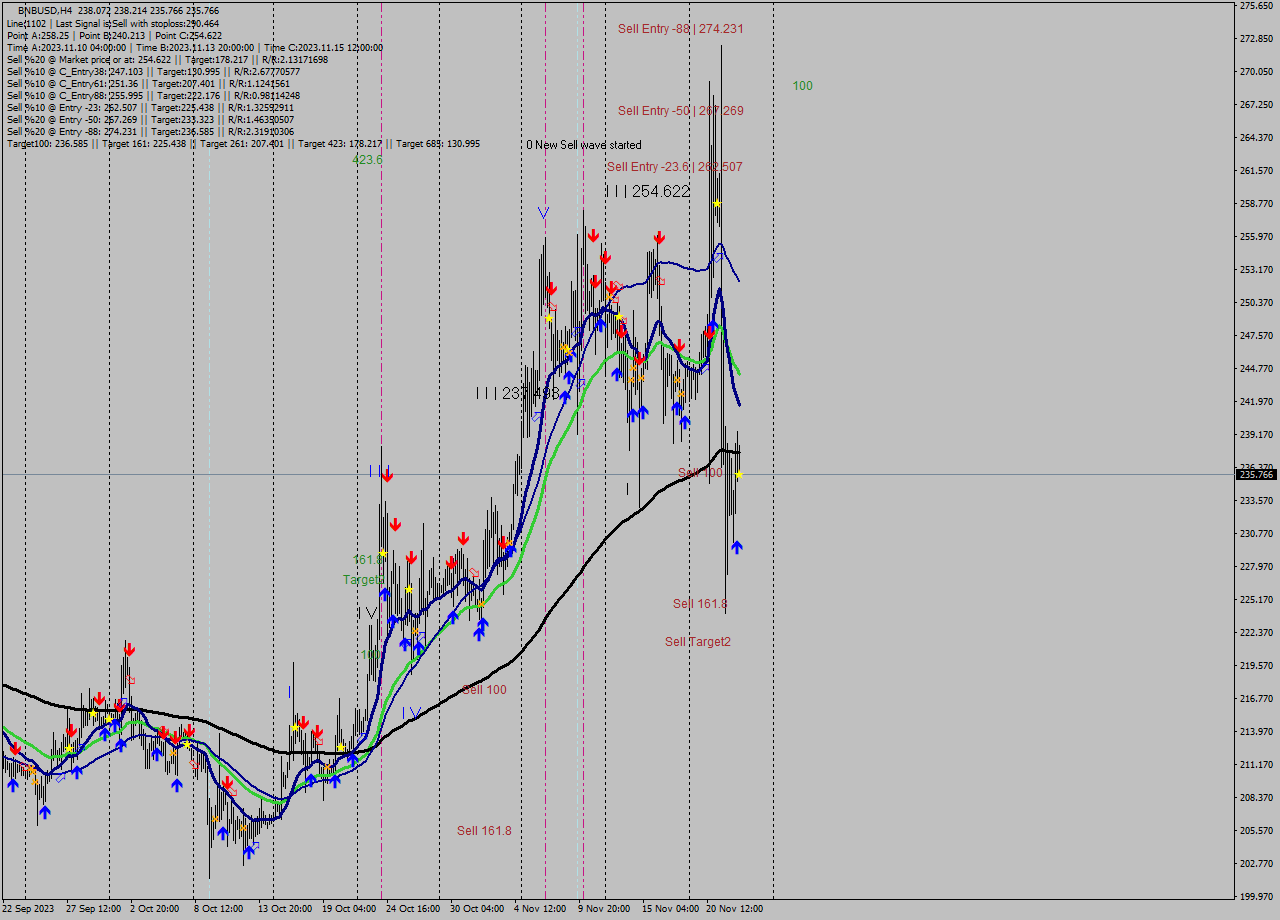This screenshot has height=920, width=1280.
Task: Click the 8 Oct 12:00 time label
Action: pos(218,909)
